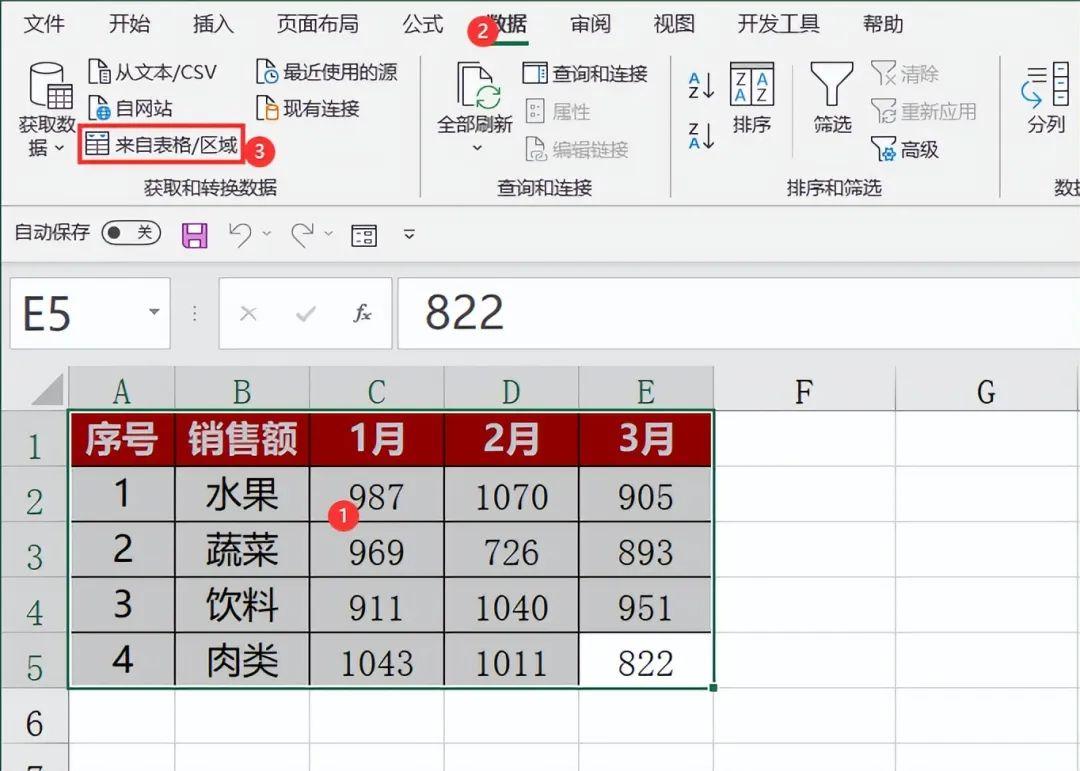Click the 全部刷新 (Refresh All) icon
Image resolution: width=1080 pixels, height=771 pixels.
[x=476, y=90]
